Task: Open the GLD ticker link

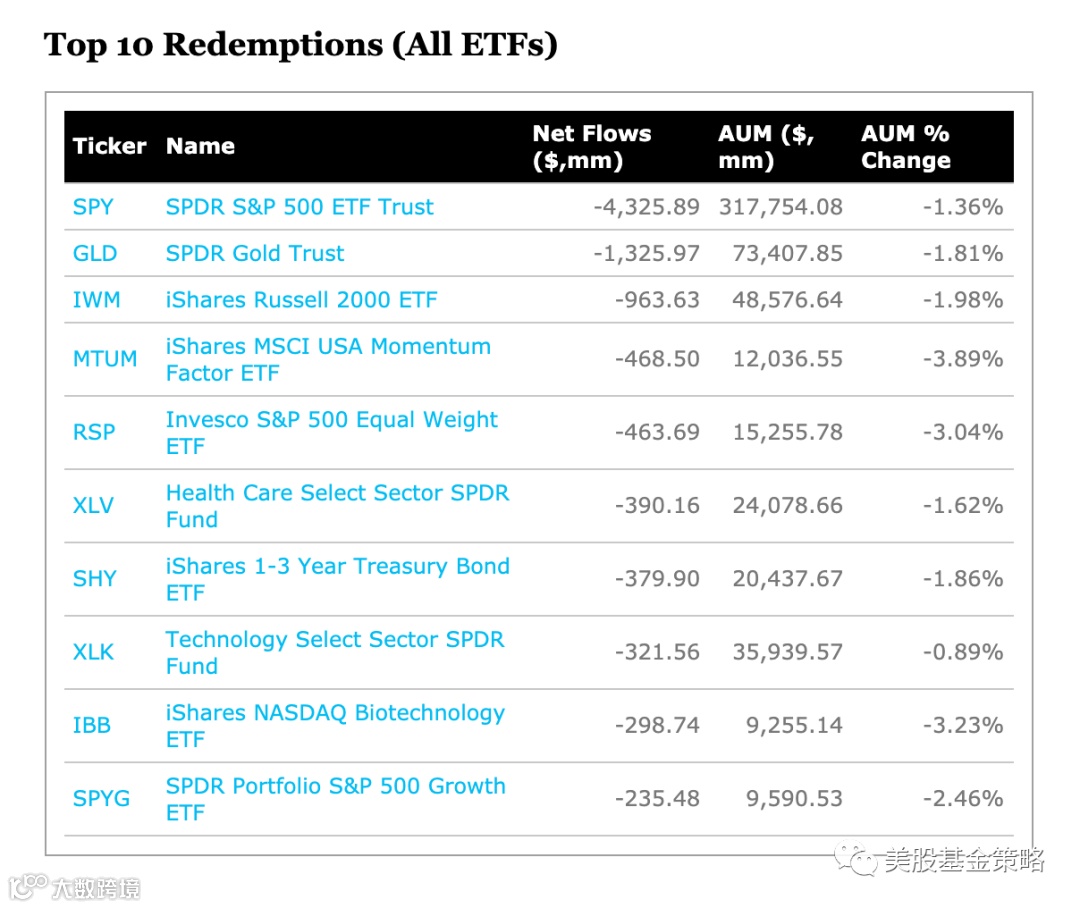Action: click(x=95, y=253)
